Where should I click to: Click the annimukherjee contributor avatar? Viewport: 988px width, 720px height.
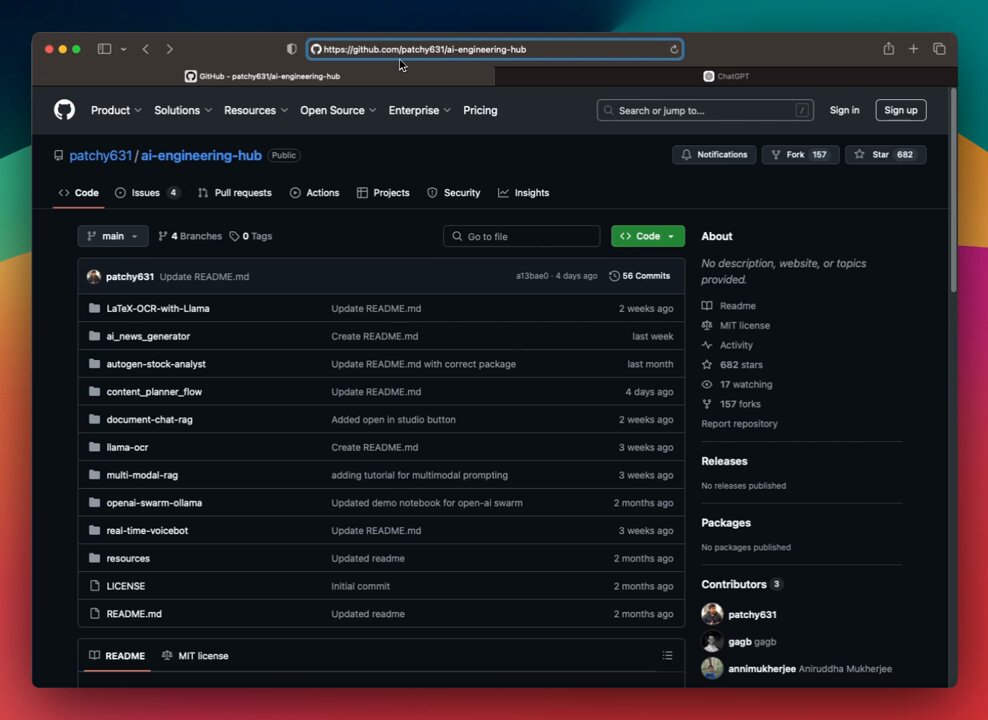[712, 668]
